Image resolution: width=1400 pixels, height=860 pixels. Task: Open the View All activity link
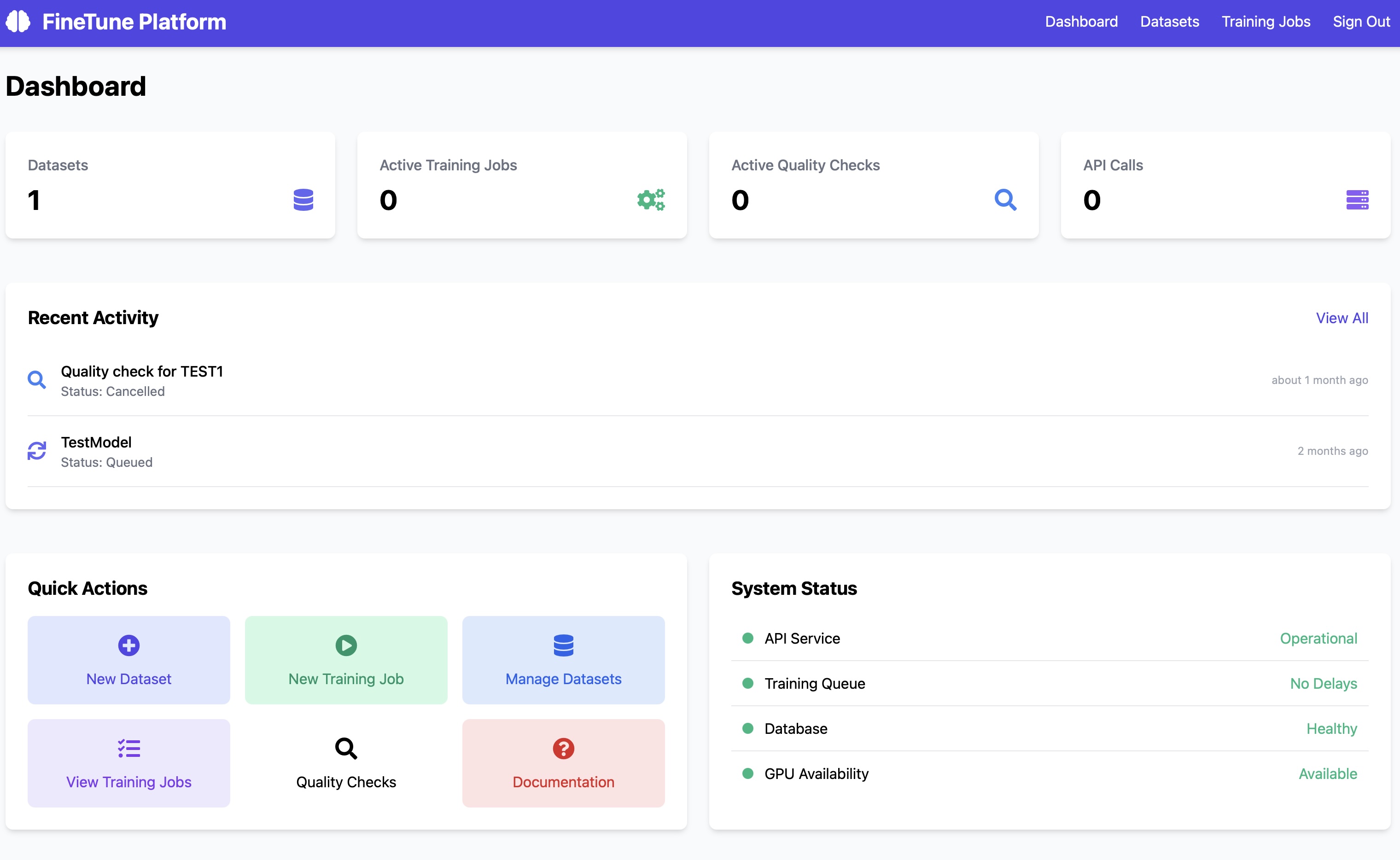coord(1342,318)
